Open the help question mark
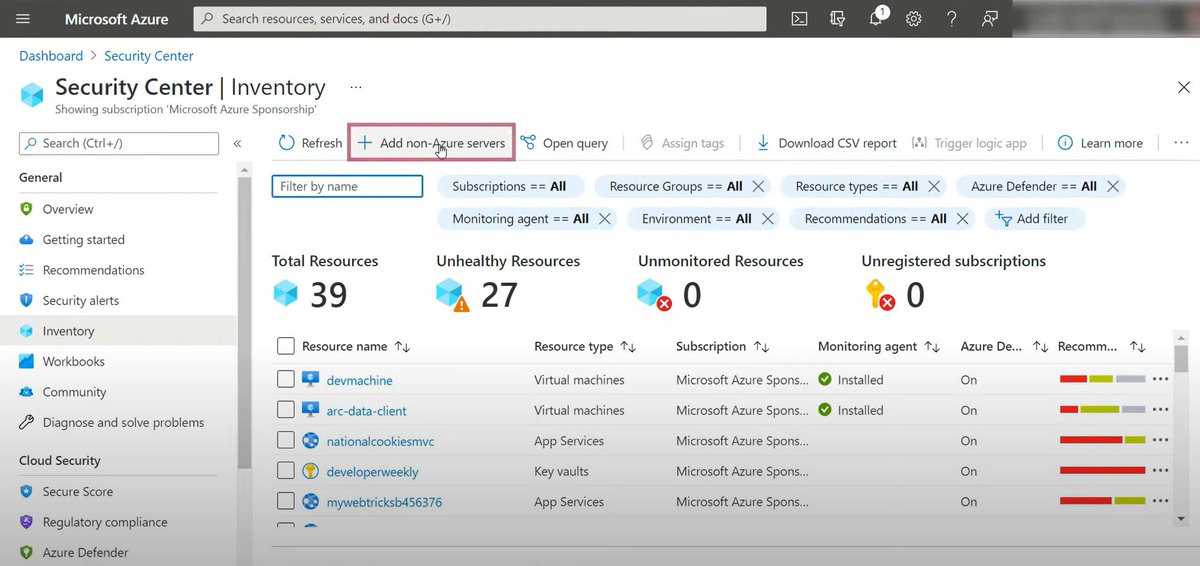The width and height of the screenshot is (1200, 566). (x=952, y=18)
